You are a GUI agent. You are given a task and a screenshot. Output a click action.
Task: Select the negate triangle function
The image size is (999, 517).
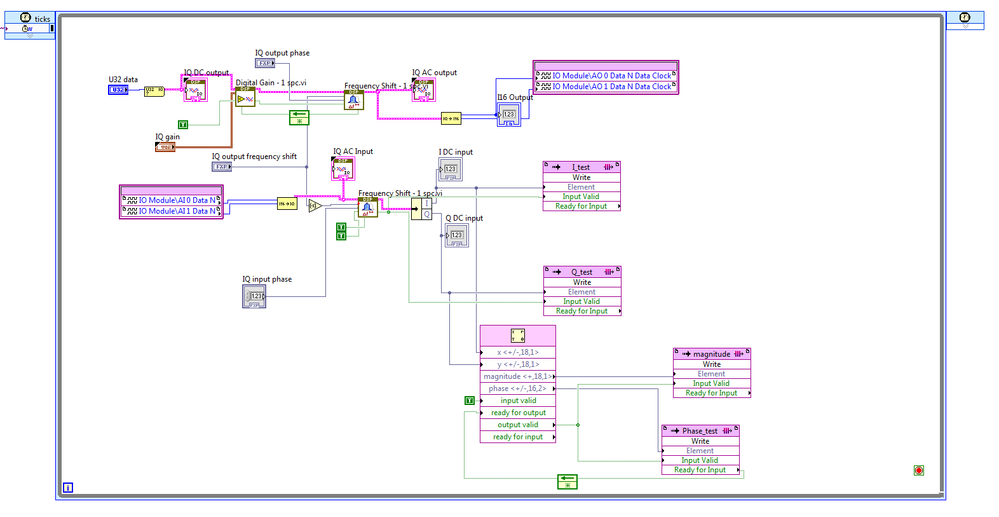click(315, 205)
